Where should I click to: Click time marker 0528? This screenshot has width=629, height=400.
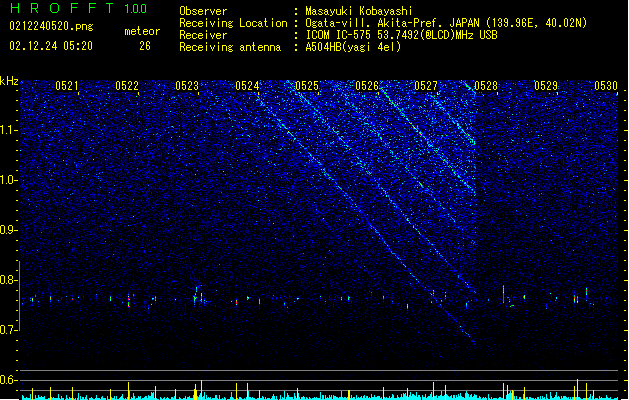486,85
